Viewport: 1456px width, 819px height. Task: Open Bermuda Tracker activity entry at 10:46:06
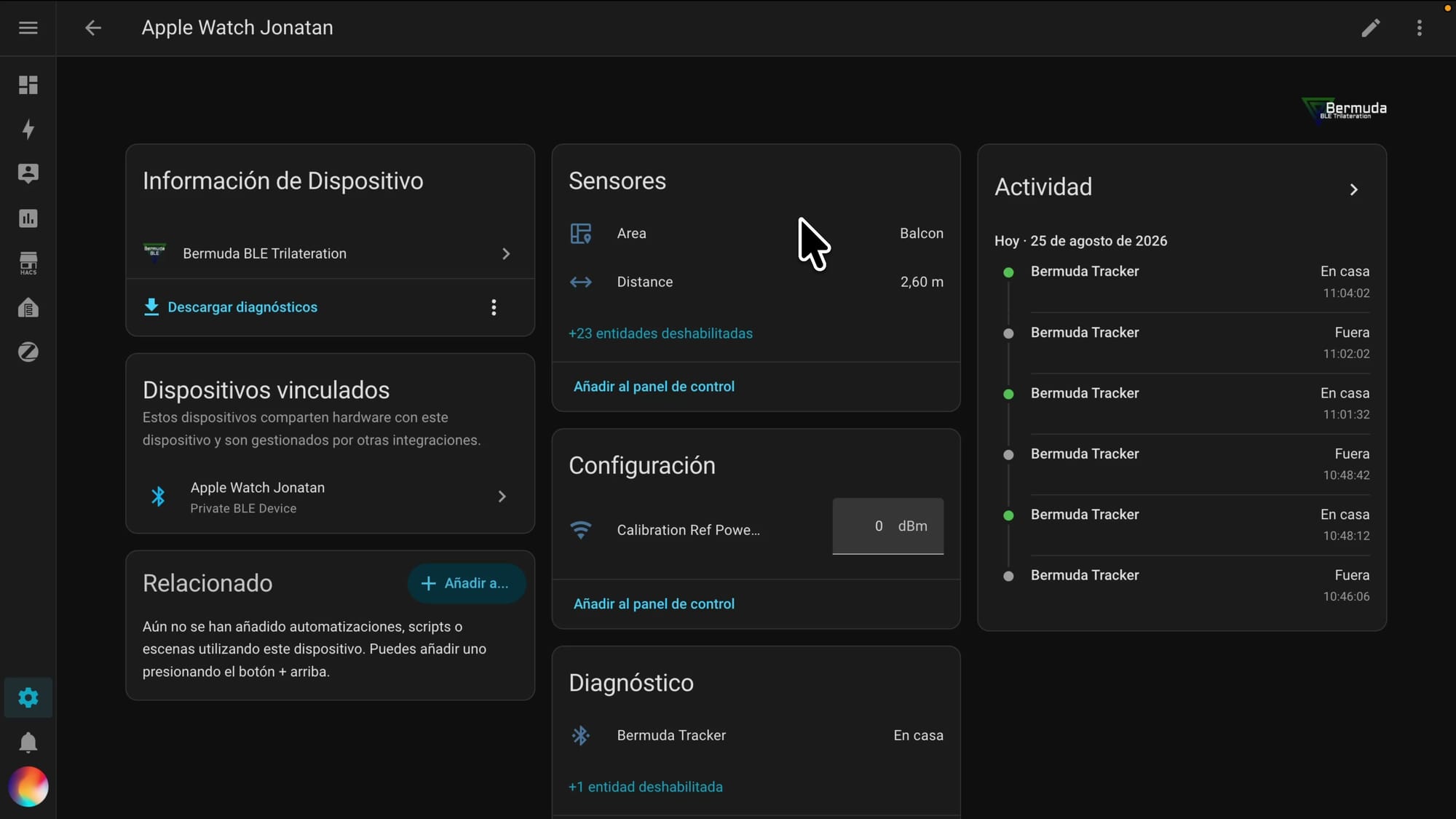1182,585
